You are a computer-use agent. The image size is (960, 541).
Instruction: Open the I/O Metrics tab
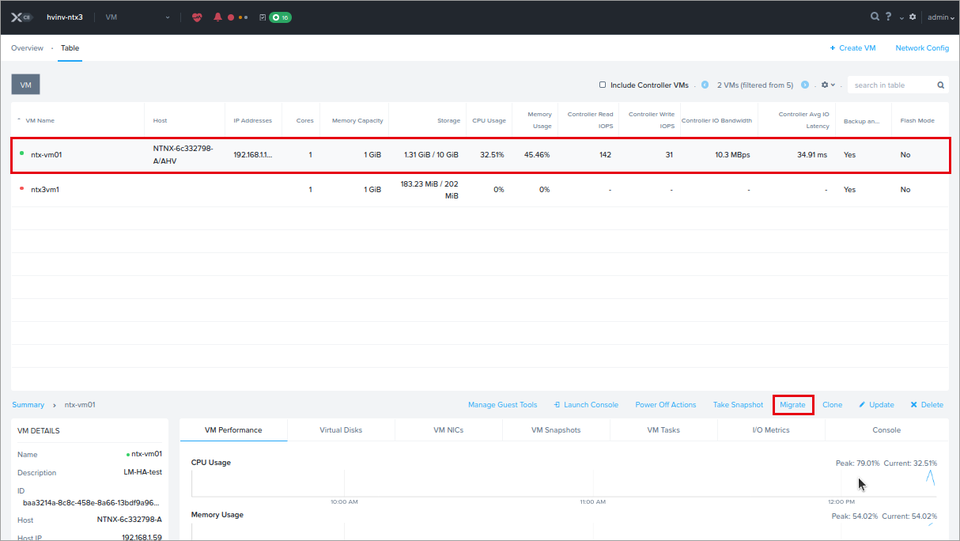point(771,430)
